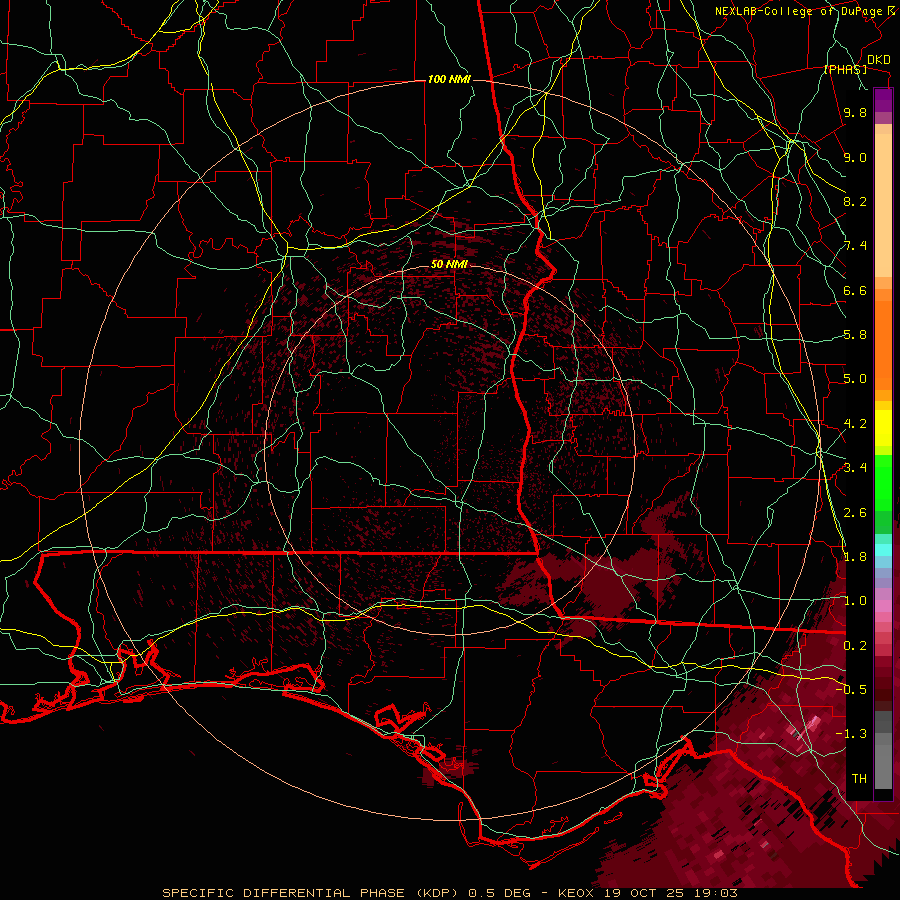The width and height of the screenshot is (900, 900).
Task: Click the purple segment atop the color bar
Action: [883, 100]
